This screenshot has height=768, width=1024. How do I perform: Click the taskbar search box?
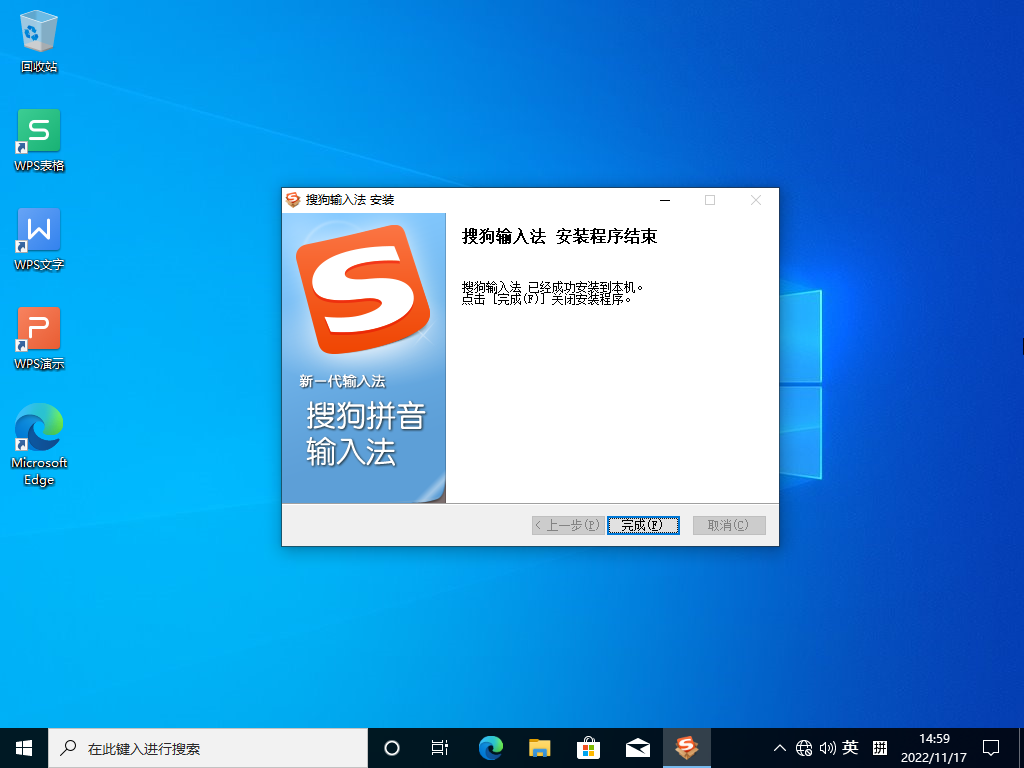pos(208,748)
